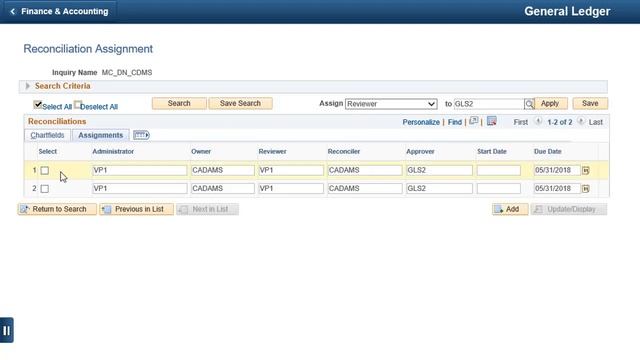Click row 2 Start Date field
The image size is (640, 360).
click(x=499, y=189)
